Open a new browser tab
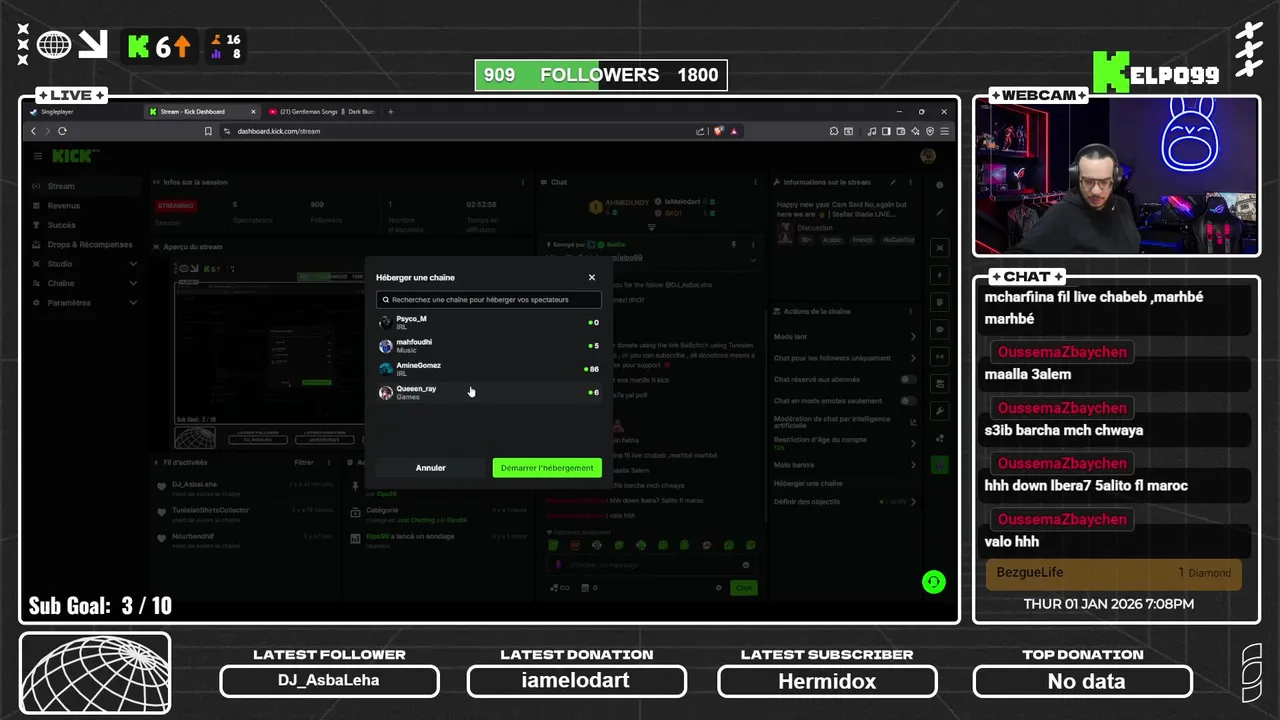This screenshot has height=720, width=1280. [x=391, y=112]
